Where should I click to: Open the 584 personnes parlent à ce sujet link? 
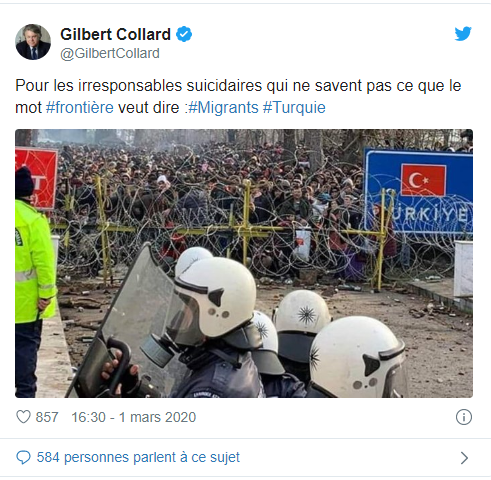point(138,458)
